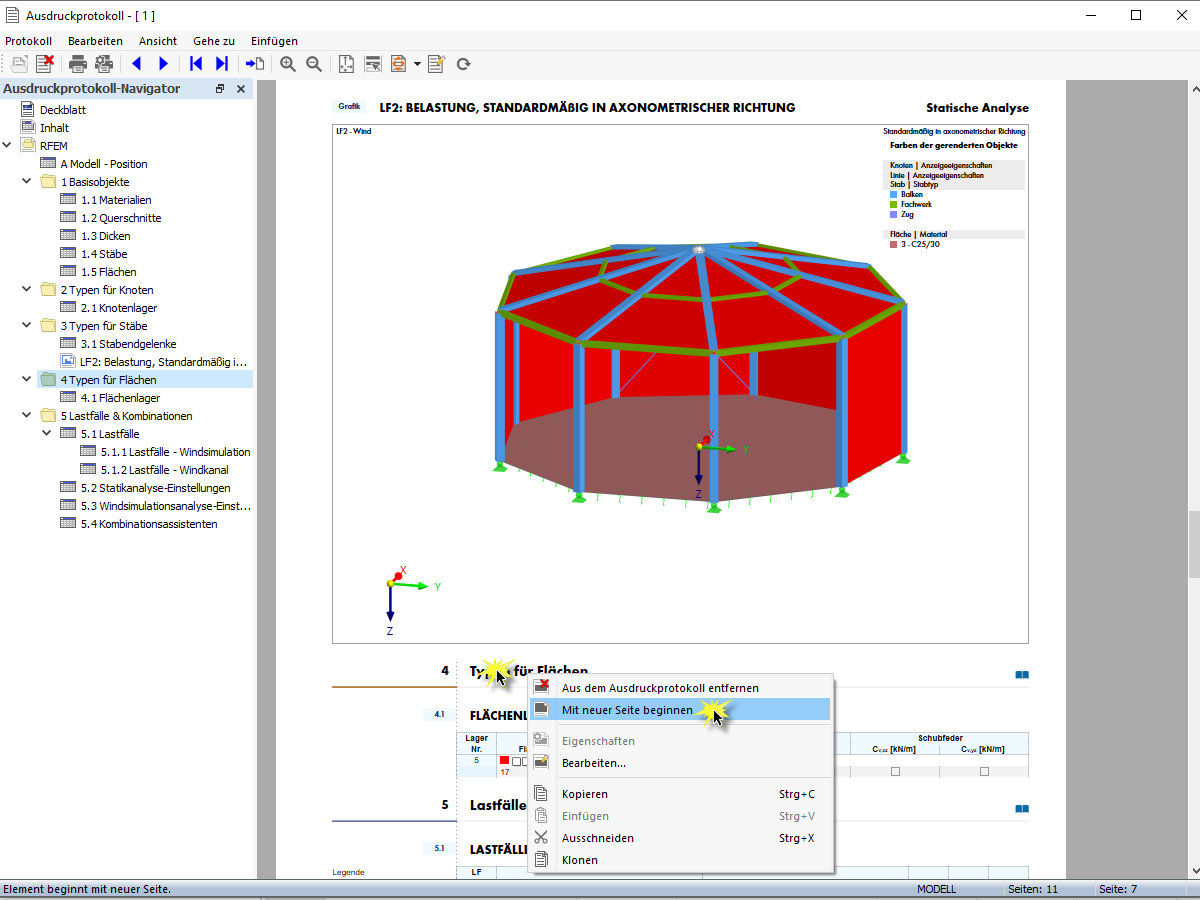This screenshot has height=900, width=1200.
Task: Select '2.1 Knotenlager' in the navigator tree
Action: coord(119,308)
